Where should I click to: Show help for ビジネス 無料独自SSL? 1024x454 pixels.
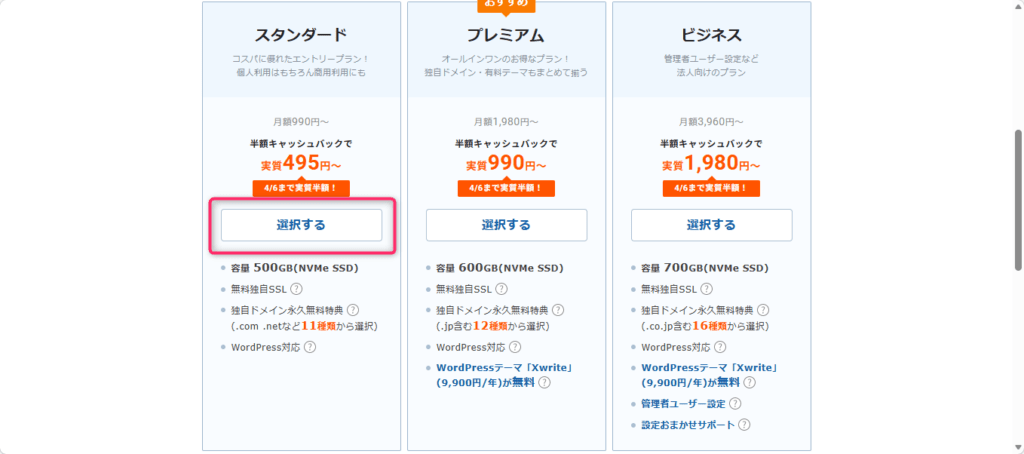pyautogui.click(x=707, y=289)
